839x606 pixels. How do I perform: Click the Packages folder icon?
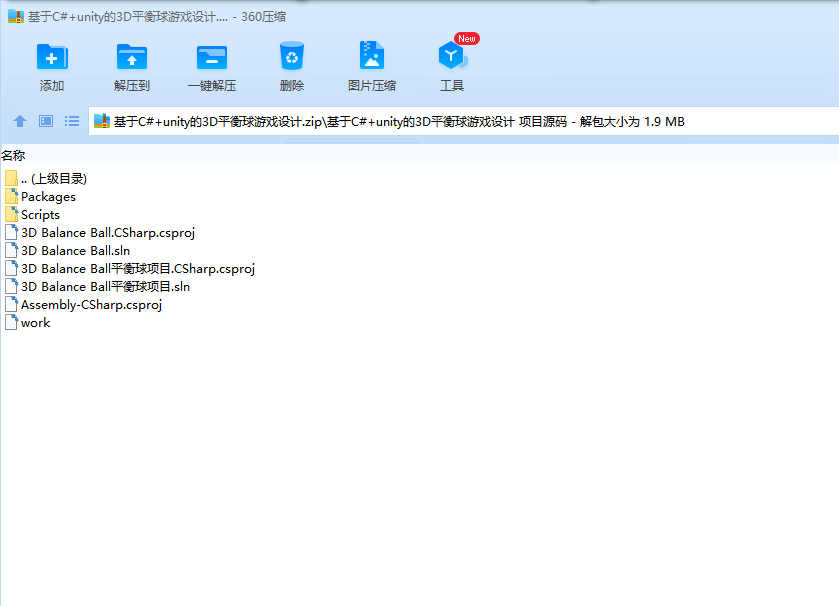click(x=11, y=196)
